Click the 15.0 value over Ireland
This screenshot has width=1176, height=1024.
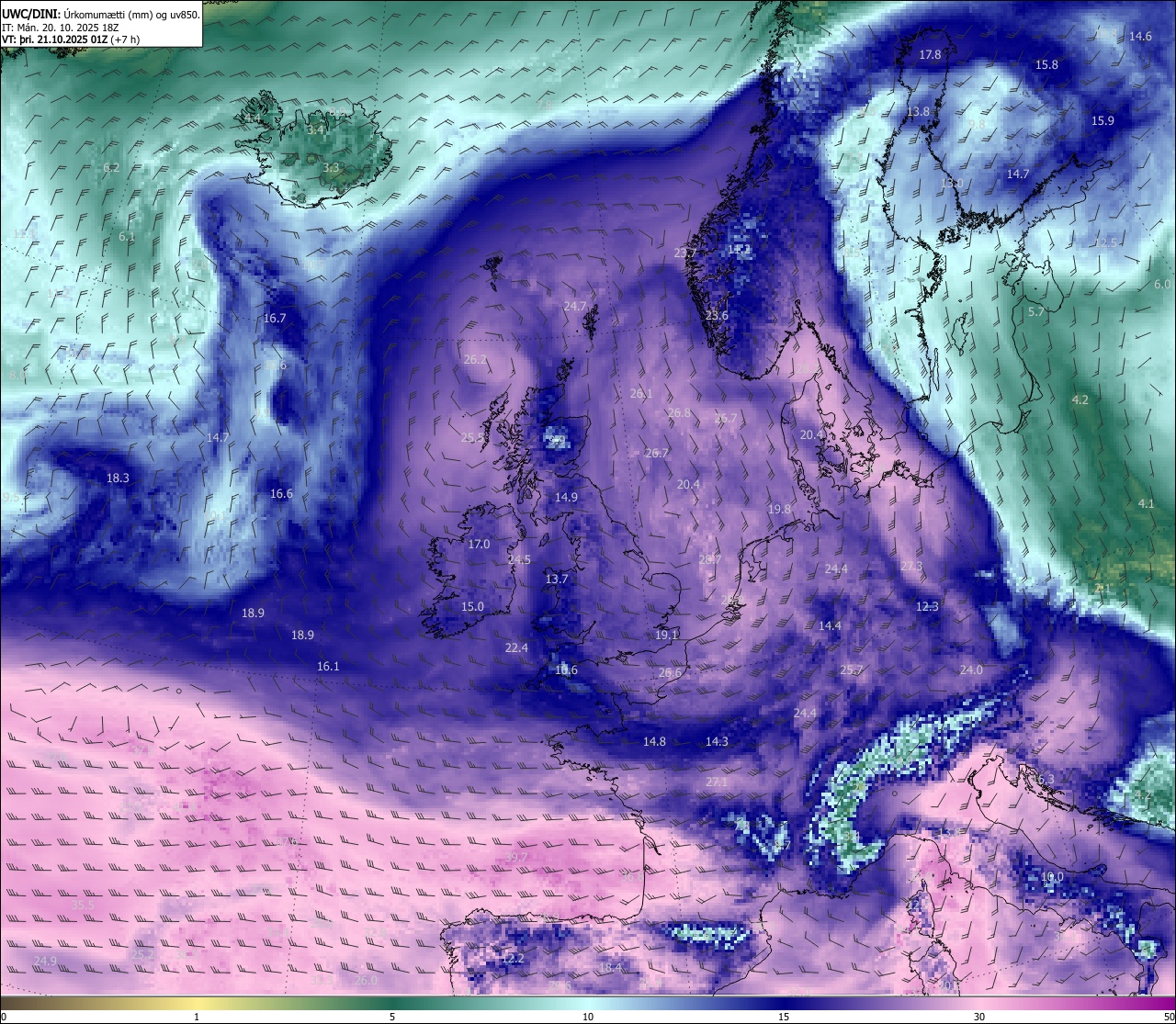pyautogui.click(x=472, y=607)
